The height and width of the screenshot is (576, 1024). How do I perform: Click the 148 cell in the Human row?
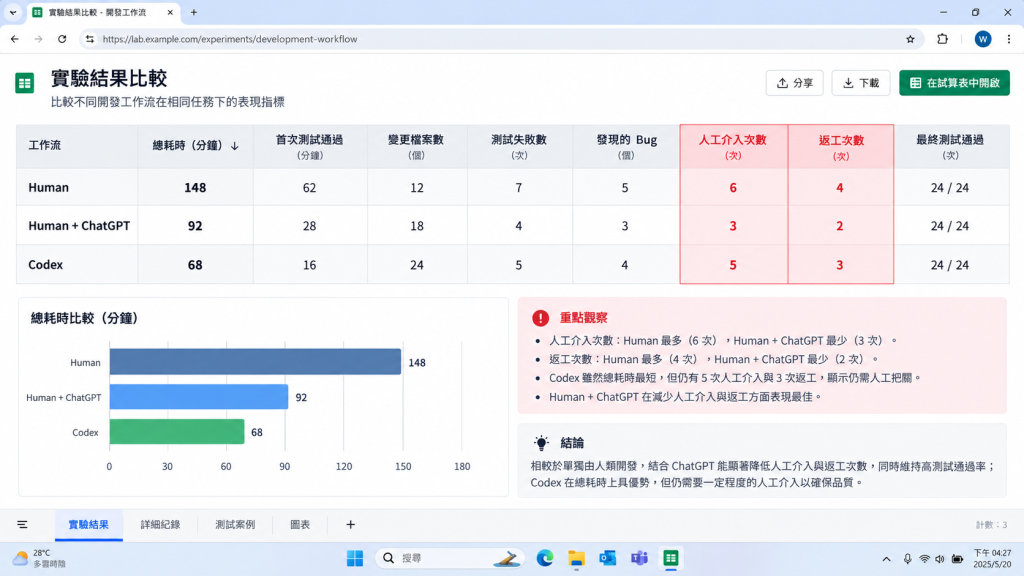pos(195,187)
